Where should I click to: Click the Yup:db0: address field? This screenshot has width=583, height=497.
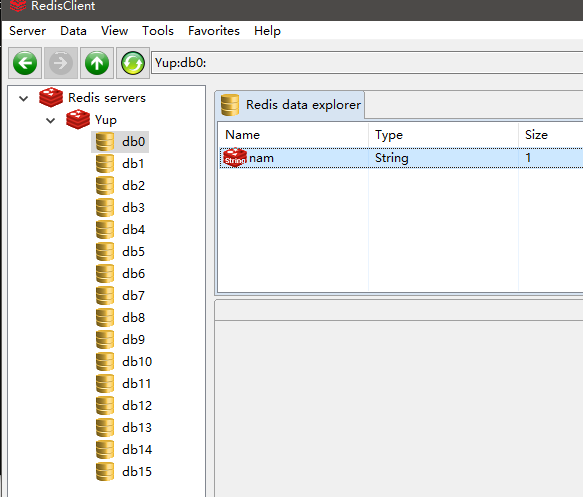tap(367, 63)
